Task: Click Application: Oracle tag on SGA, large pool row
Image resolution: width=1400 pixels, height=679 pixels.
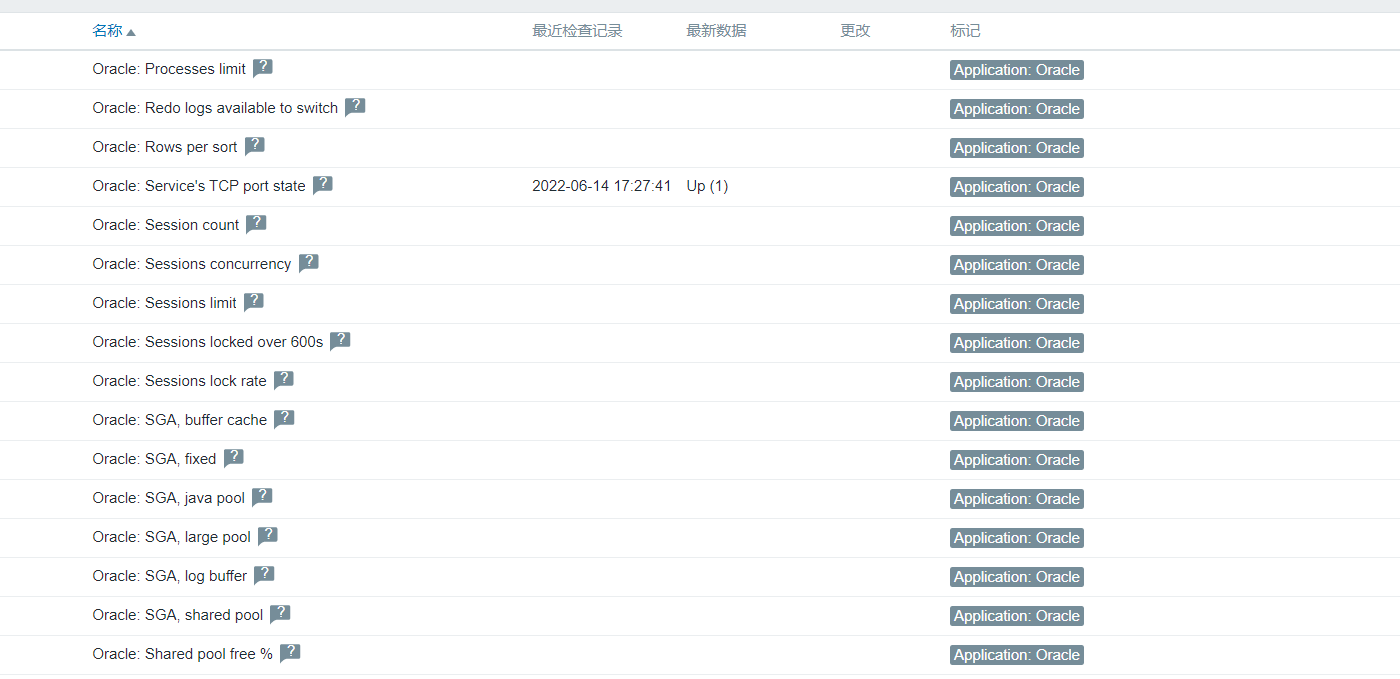Action: [1017, 538]
